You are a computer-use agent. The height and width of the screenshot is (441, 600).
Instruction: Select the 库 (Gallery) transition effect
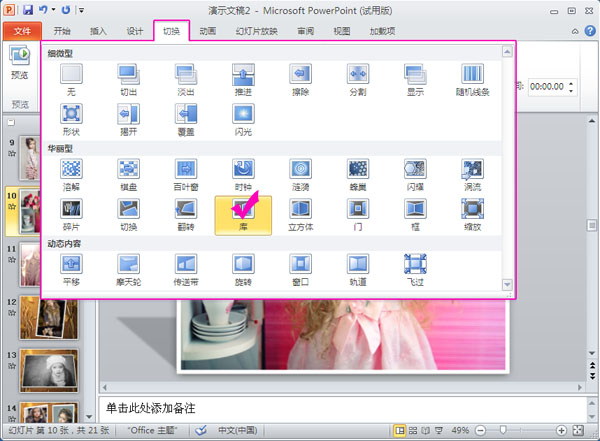(241, 214)
